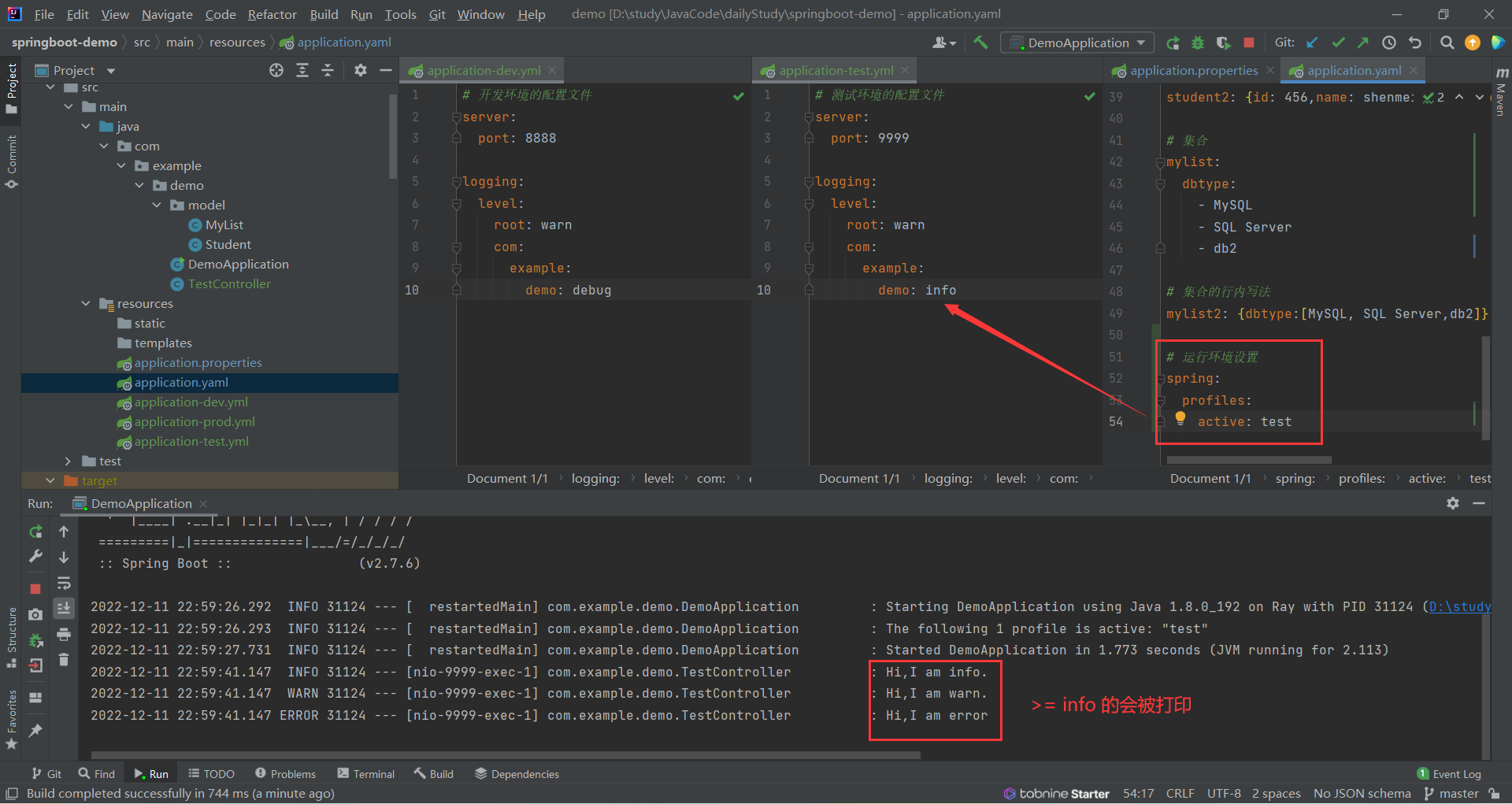
Task: Open Search Everywhere magnifier
Action: coord(1447,43)
